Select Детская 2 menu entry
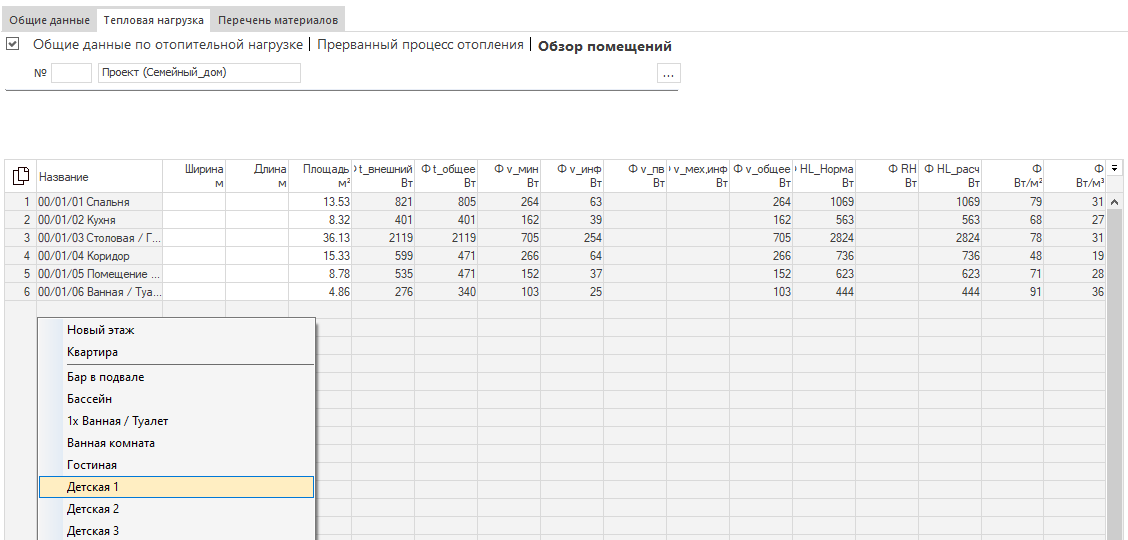The width and height of the screenshot is (1128, 540). [176, 509]
